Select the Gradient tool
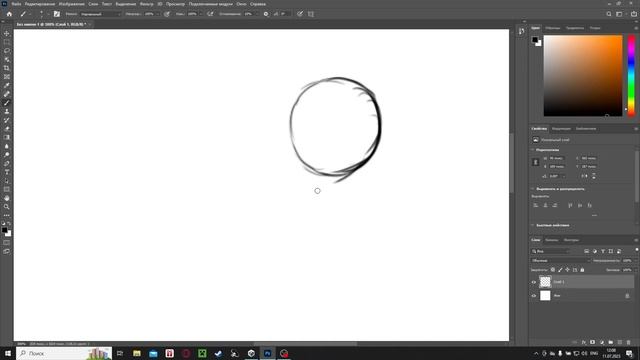 pos(7,138)
